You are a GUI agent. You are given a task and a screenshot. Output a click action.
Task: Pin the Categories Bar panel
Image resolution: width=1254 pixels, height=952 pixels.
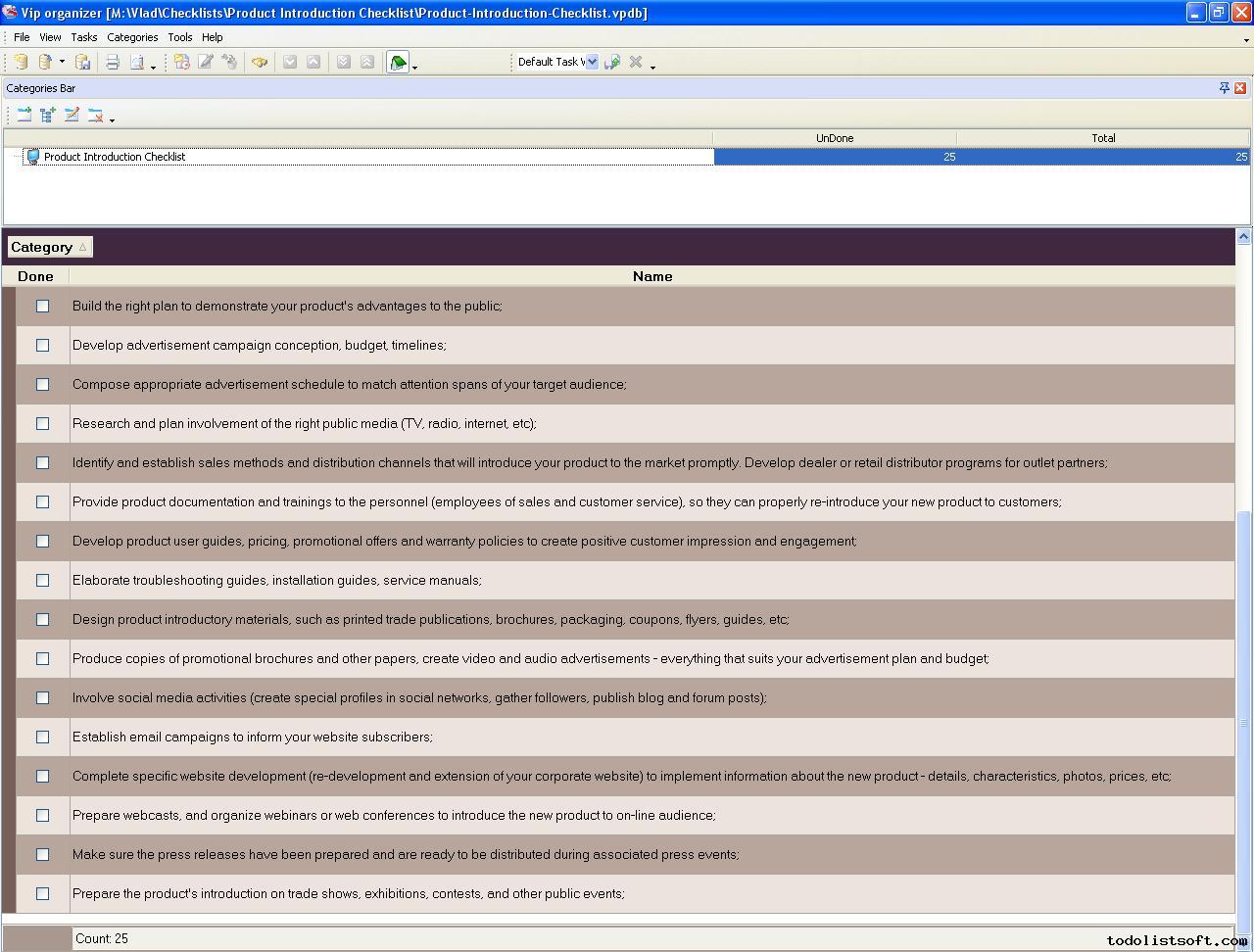(1224, 88)
